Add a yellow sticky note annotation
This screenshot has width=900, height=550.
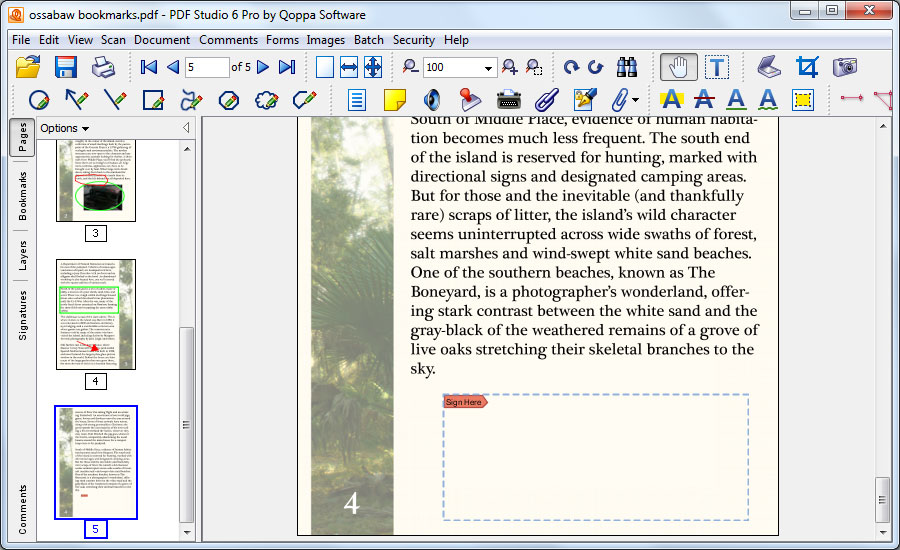click(395, 100)
